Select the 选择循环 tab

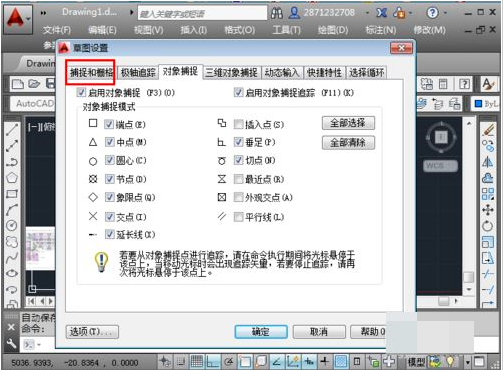tap(367, 72)
